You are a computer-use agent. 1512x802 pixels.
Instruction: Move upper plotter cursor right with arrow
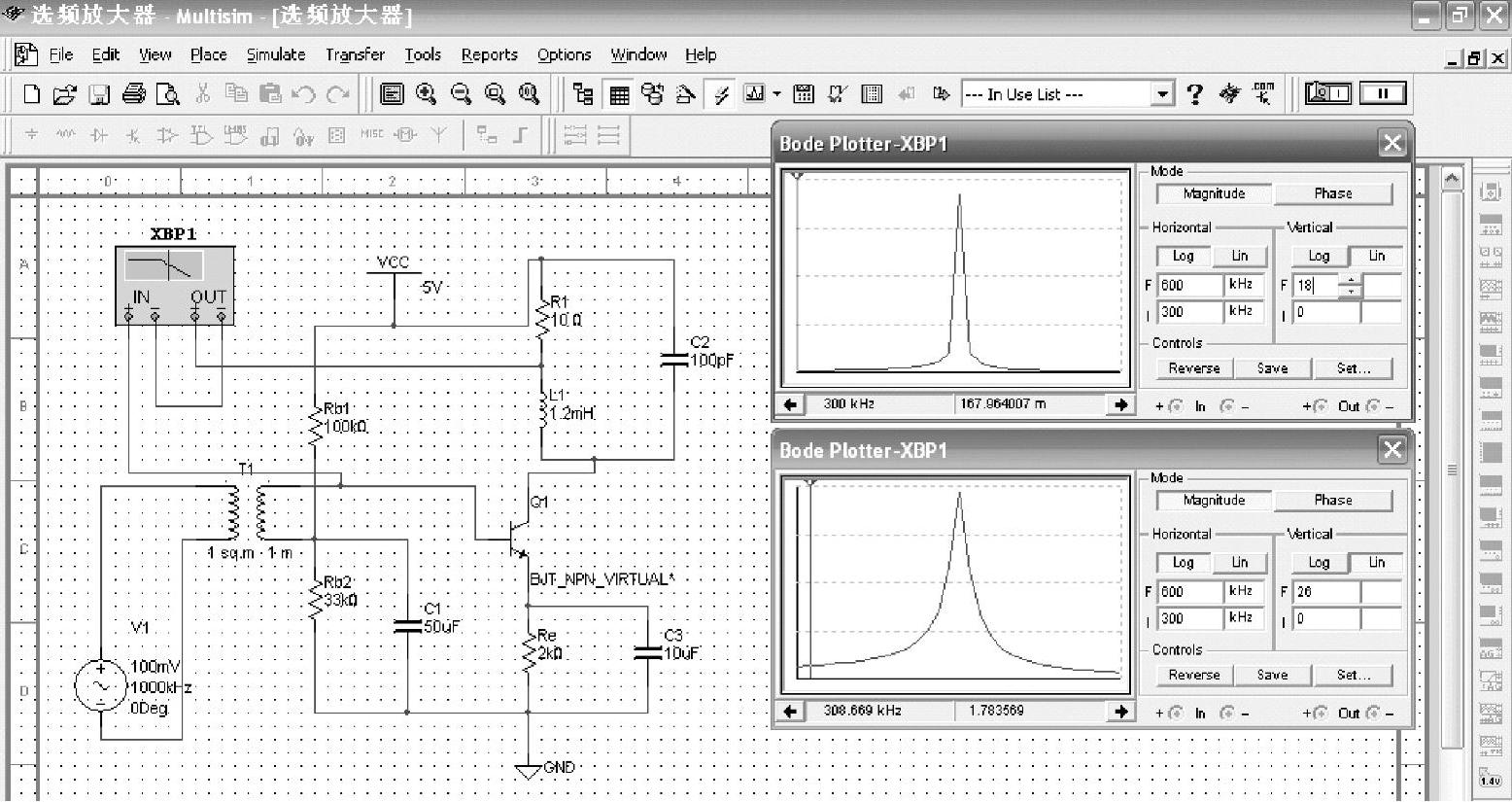[x=1121, y=404]
